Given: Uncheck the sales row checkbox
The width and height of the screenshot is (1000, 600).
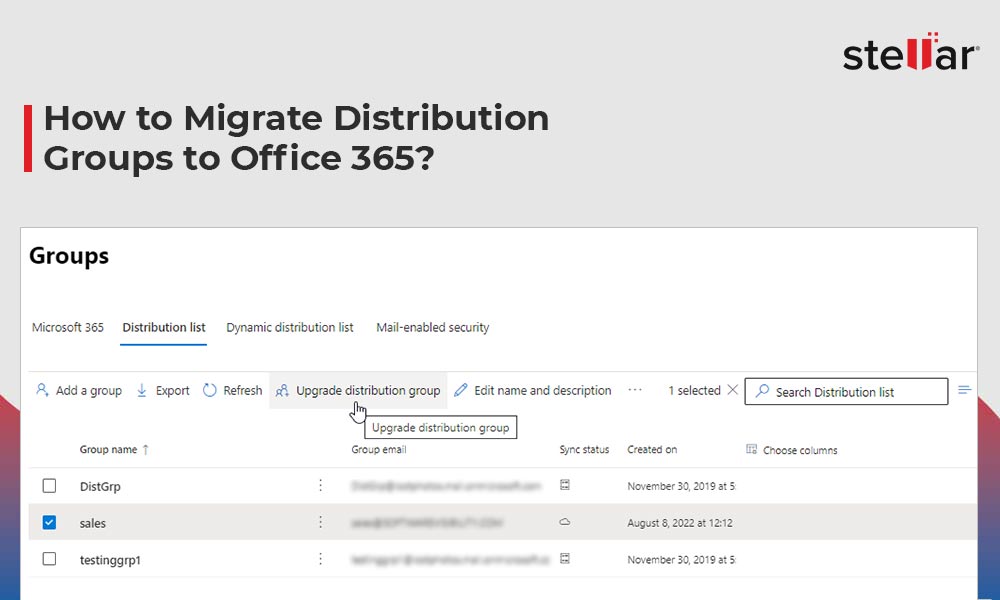Looking at the screenshot, I should [49, 522].
